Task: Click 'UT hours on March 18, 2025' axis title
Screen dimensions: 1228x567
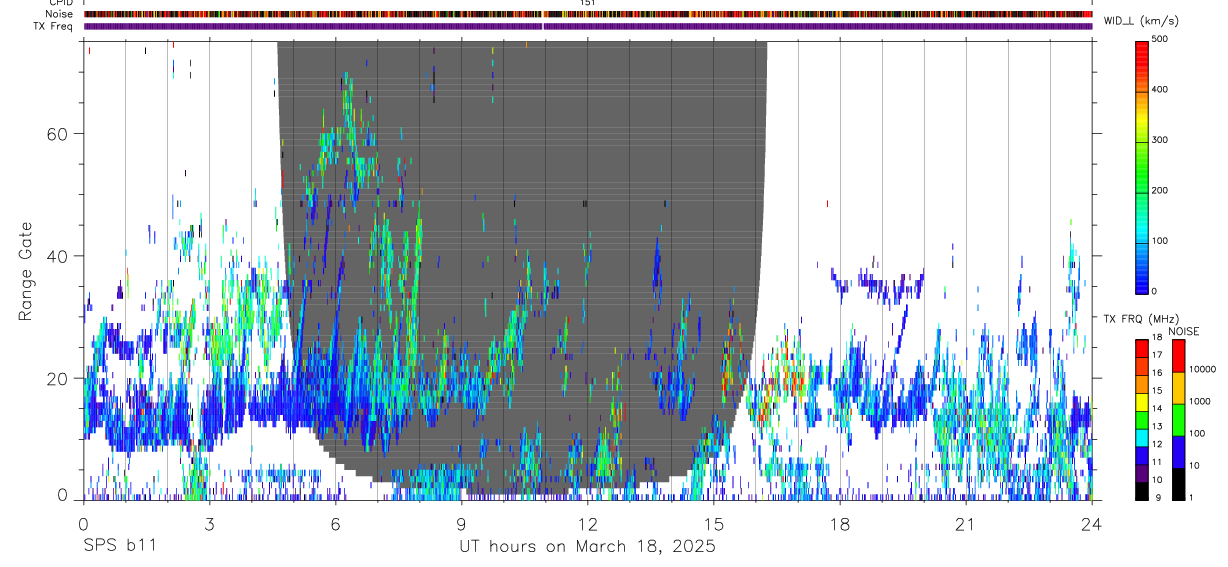Action: point(587,547)
